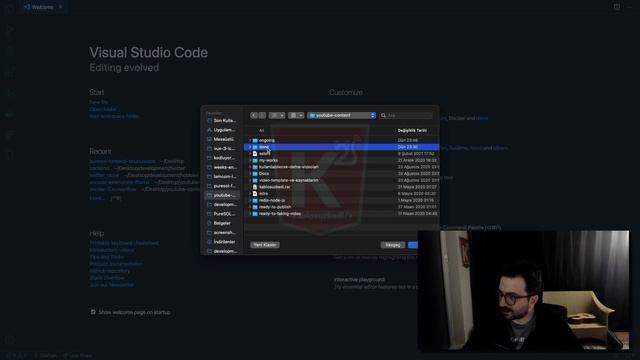Open the view mode dropdown in dialog toolbar

[x=277, y=116]
